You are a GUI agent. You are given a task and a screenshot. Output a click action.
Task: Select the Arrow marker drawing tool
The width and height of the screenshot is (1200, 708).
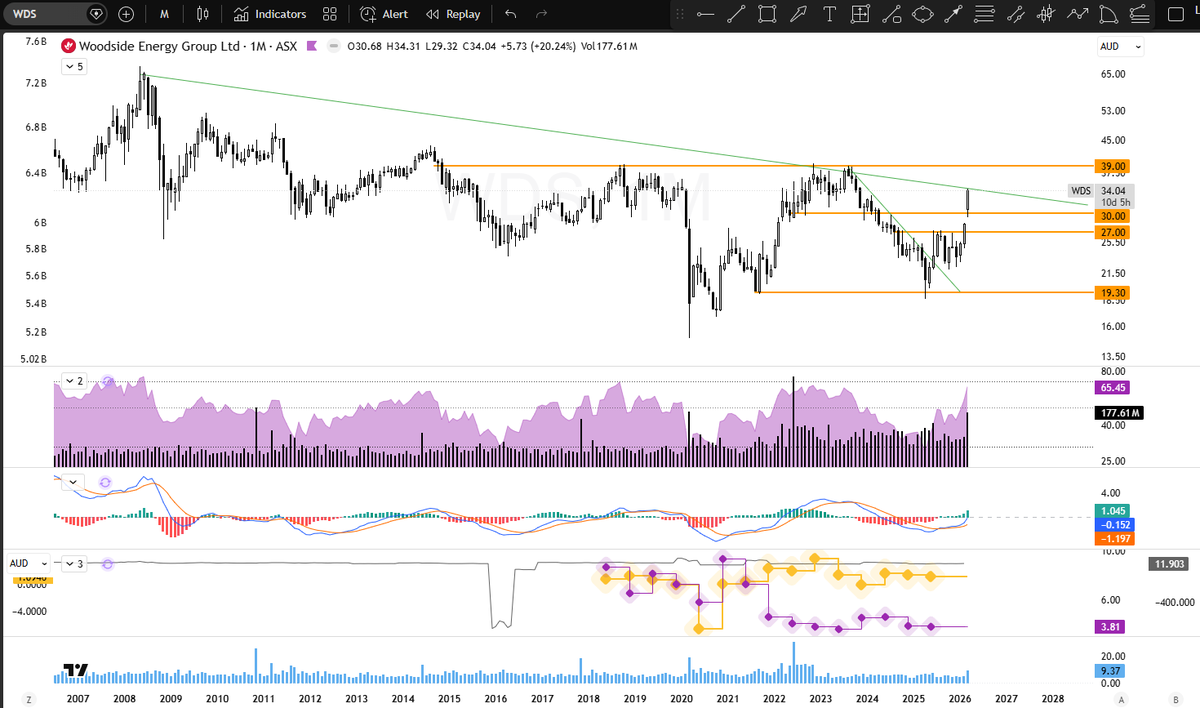pyautogui.click(x=798, y=14)
